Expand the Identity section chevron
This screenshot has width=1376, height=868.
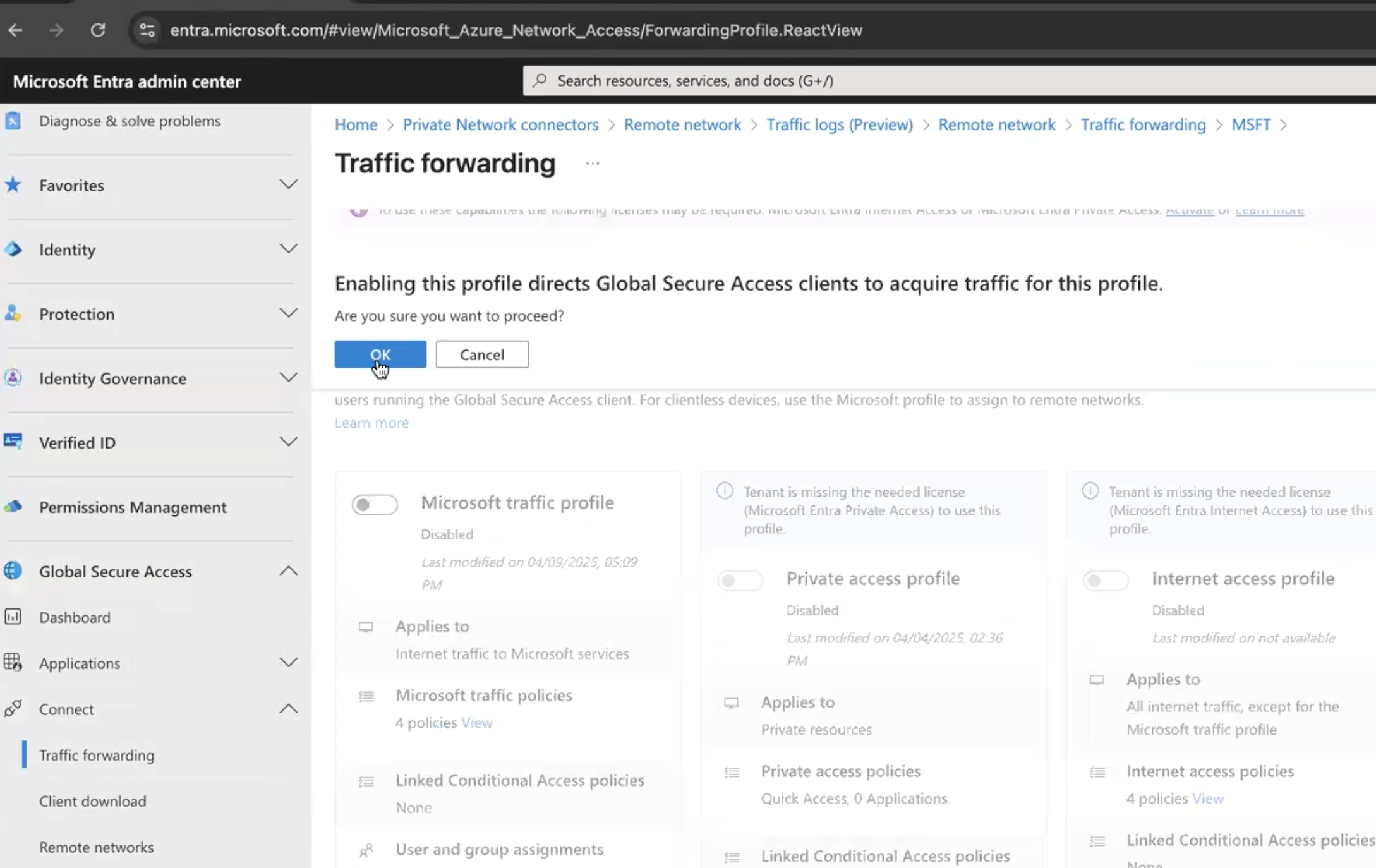pyautogui.click(x=289, y=249)
